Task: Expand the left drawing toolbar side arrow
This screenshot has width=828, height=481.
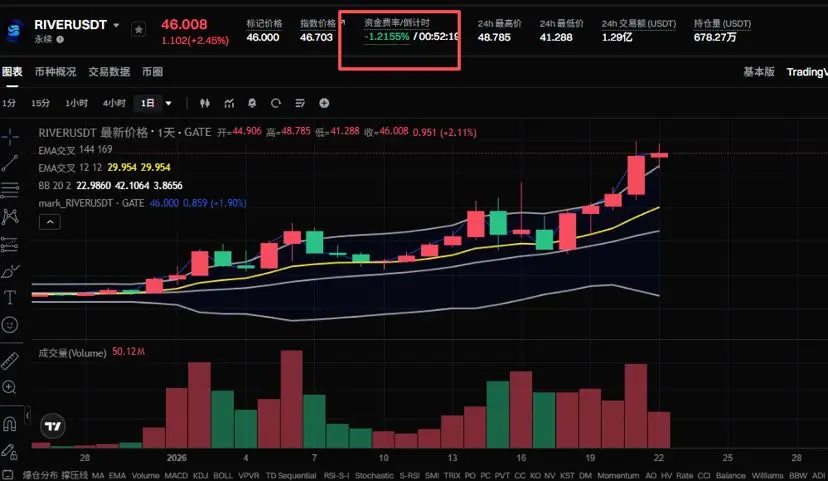Action: (x=27, y=416)
